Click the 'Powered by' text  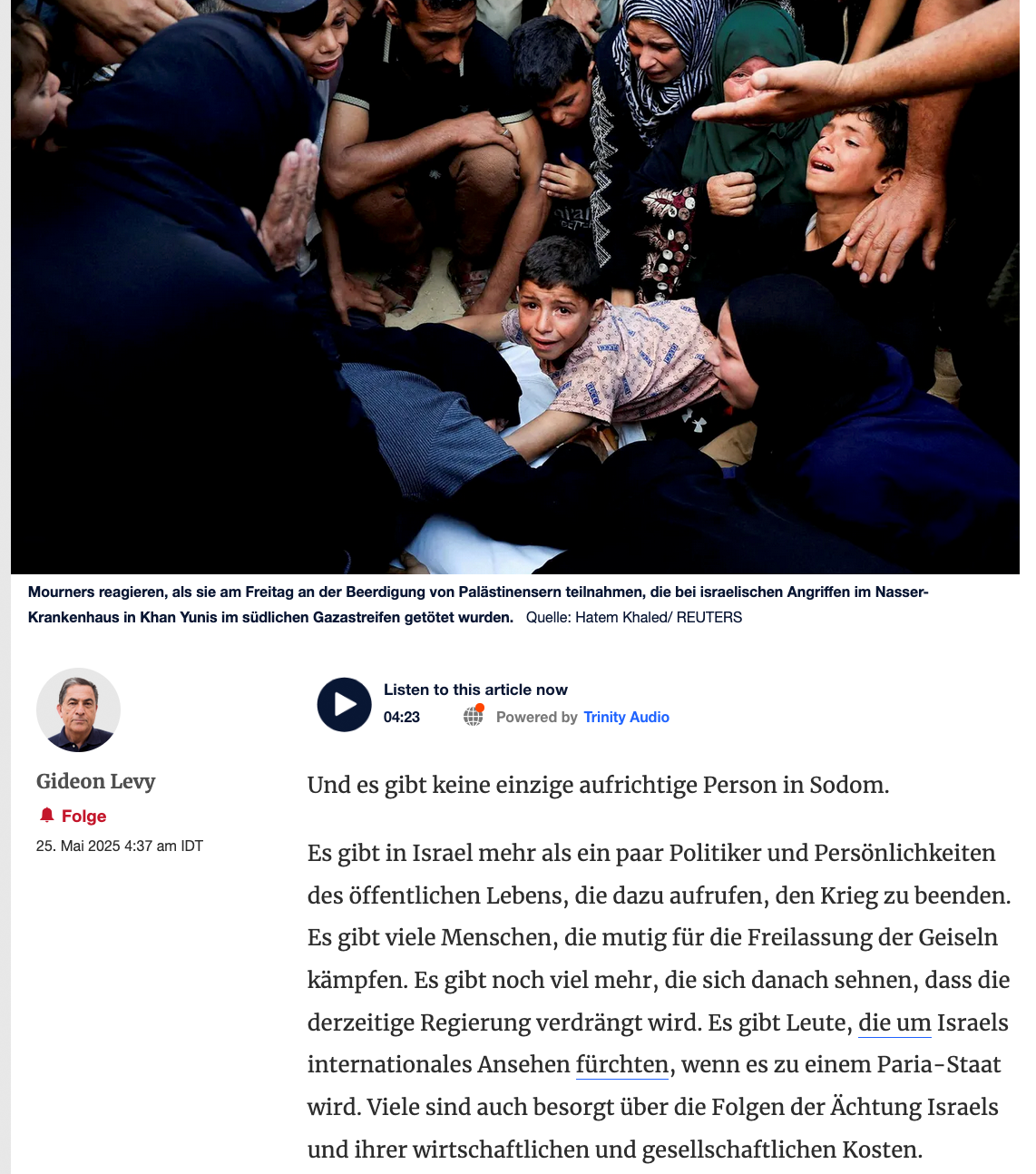tap(537, 717)
